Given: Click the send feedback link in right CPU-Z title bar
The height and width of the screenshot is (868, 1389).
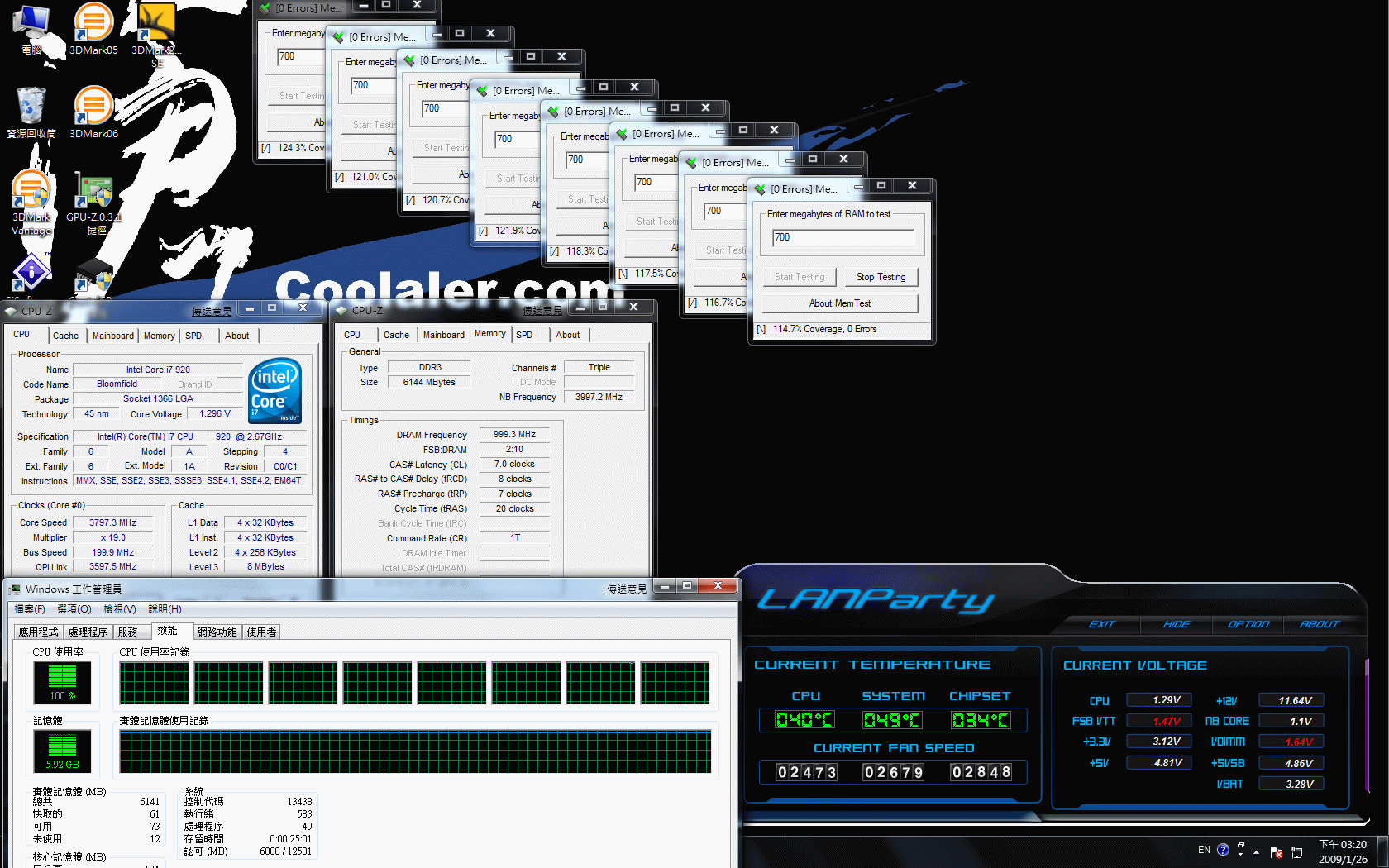Looking at the screenshot, I should tap(542, 310).
